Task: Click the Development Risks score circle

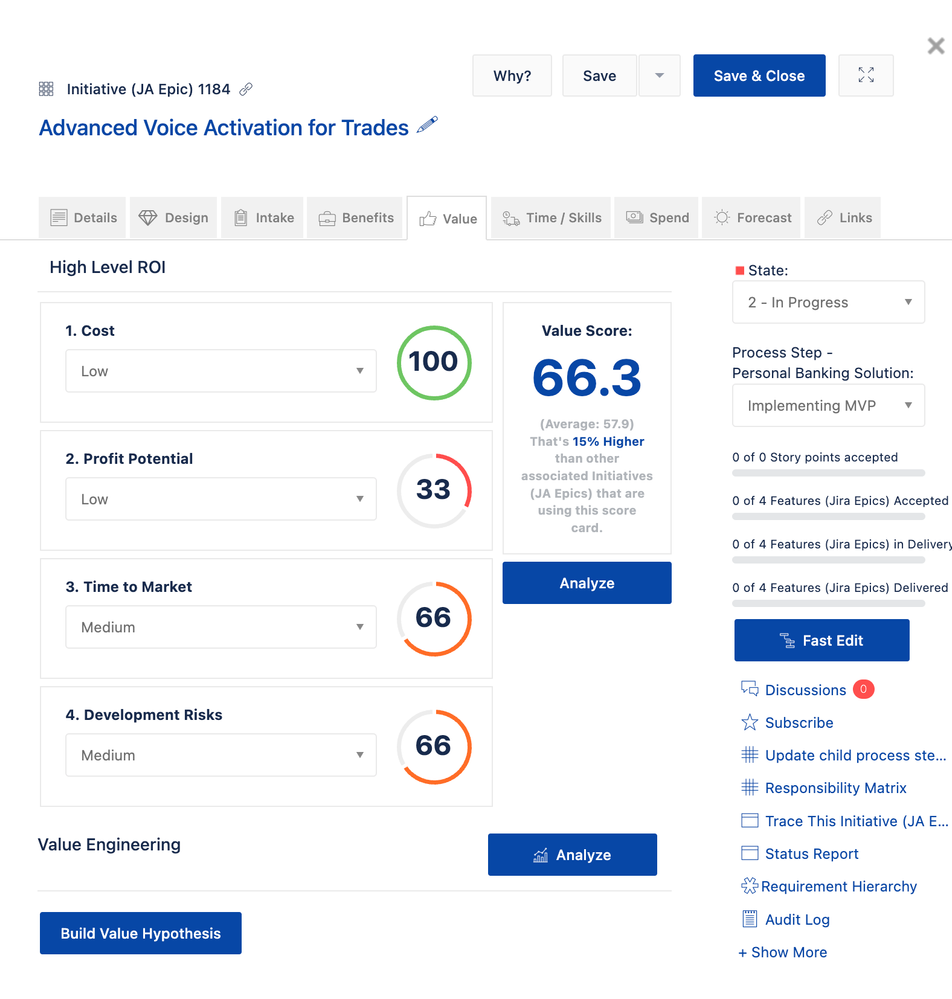Action: pyautogui.click(x=434, y=747)
